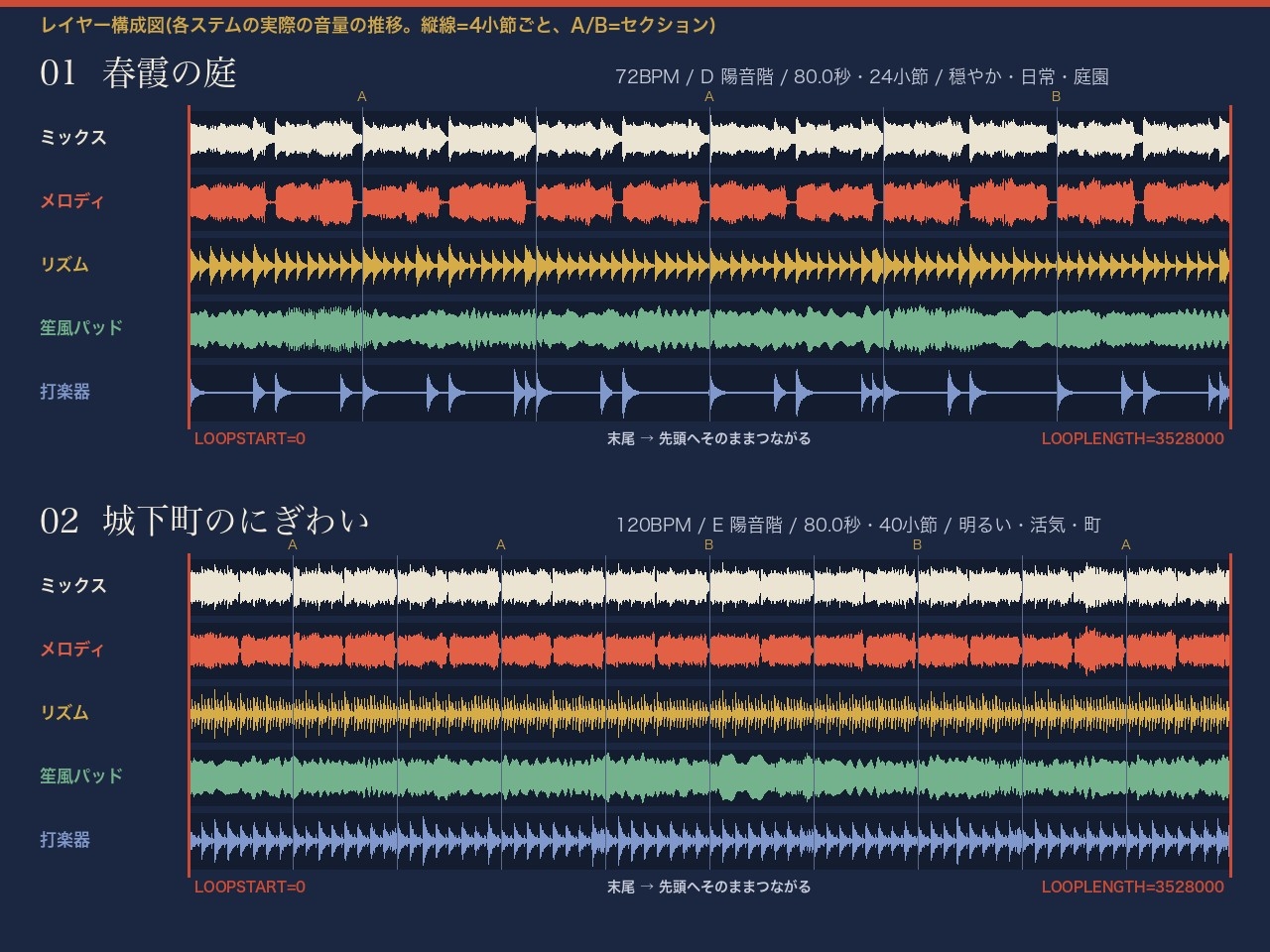Click LOOPSTART=0 under the 春霞の庭 track
The image size is (1270, 952).
coord(250,438)
